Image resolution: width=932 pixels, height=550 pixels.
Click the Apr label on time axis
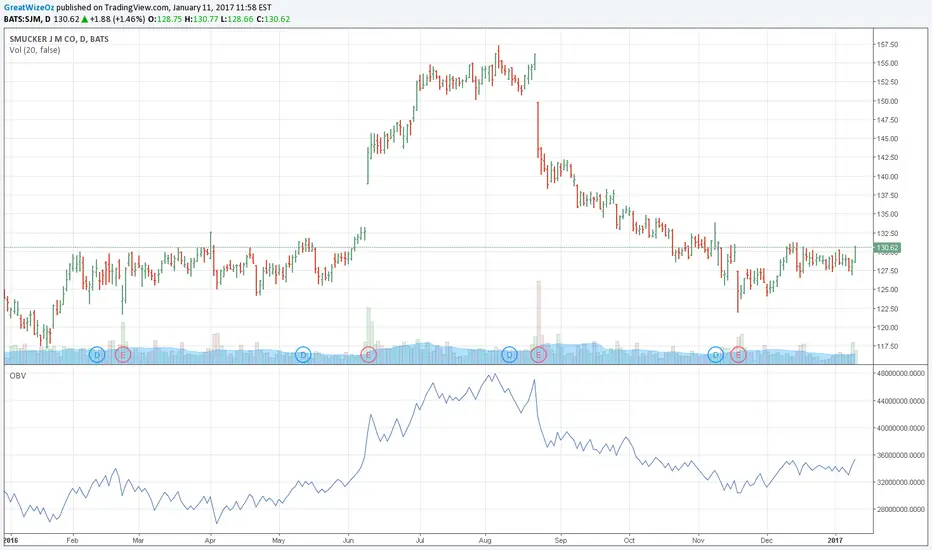pos(210,540)
